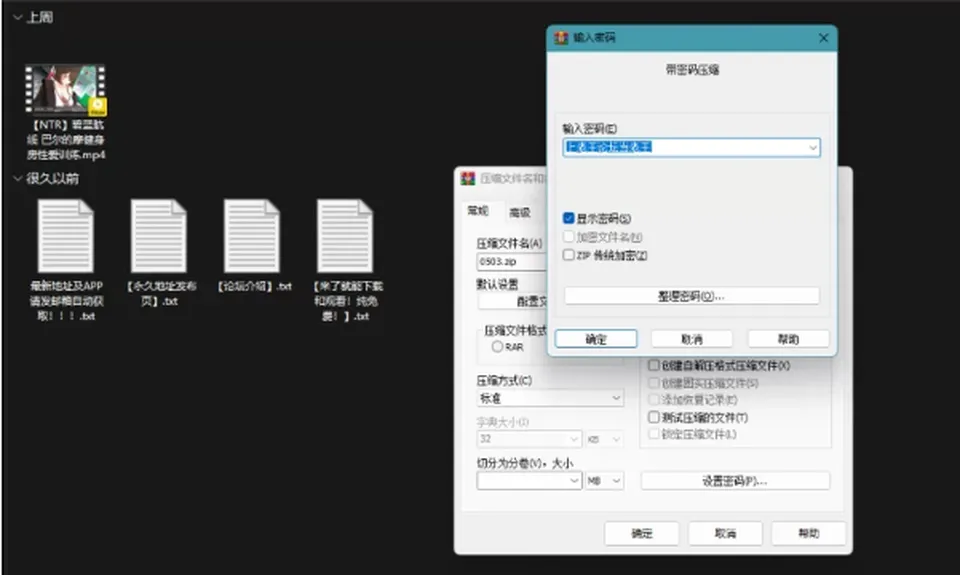Click the 【论坛介绍】.txt file name

254,286
